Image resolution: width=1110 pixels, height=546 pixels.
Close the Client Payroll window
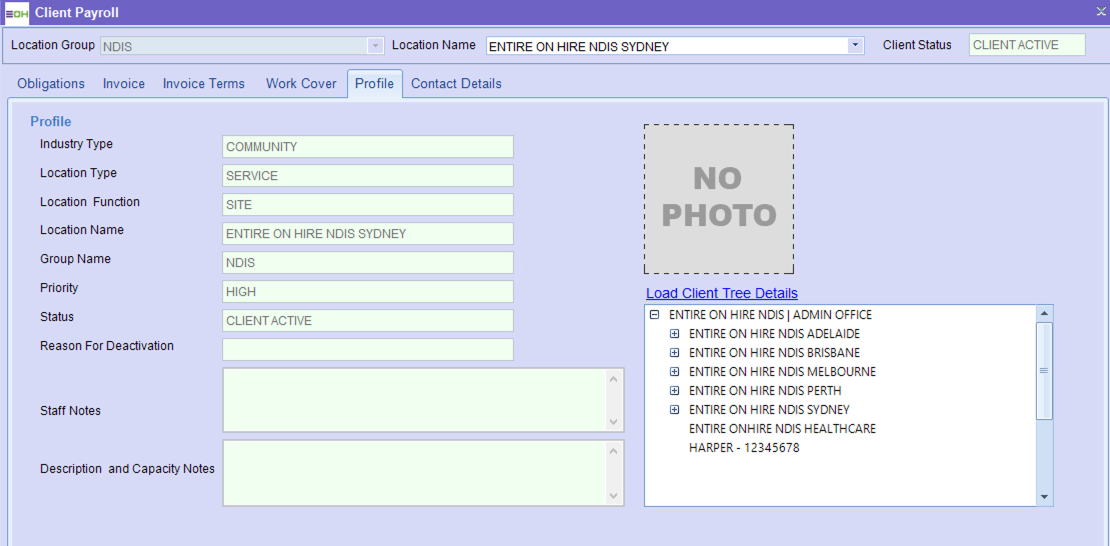(1100, 11)
